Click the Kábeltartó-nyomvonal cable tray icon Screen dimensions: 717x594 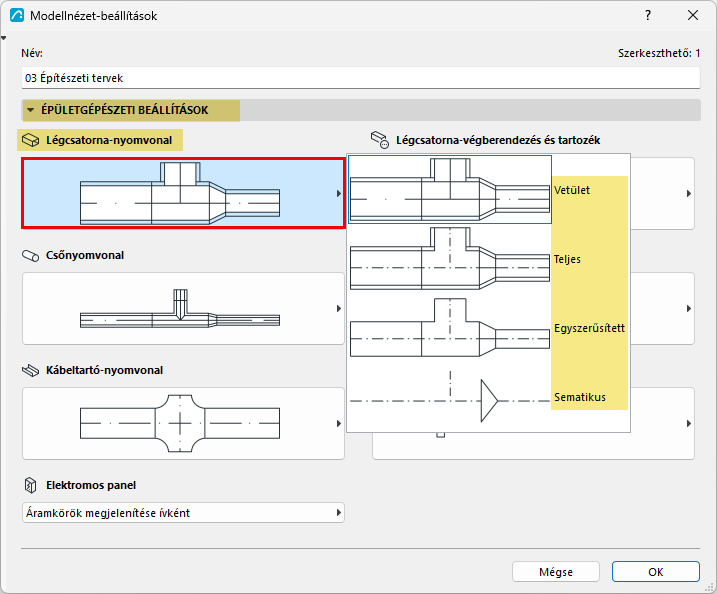31,370
